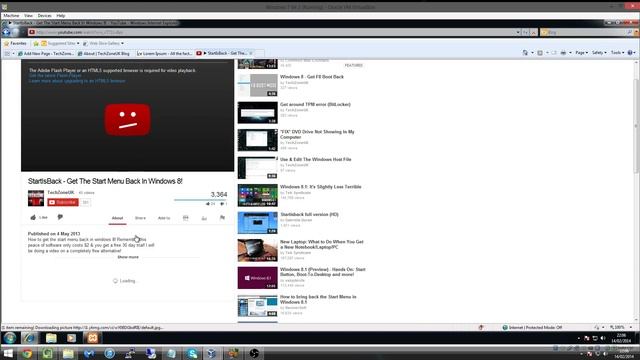
Task: Click Internet Explorer icon in guest taskbar
Action: pyautogui.click(x=29, y=338)
